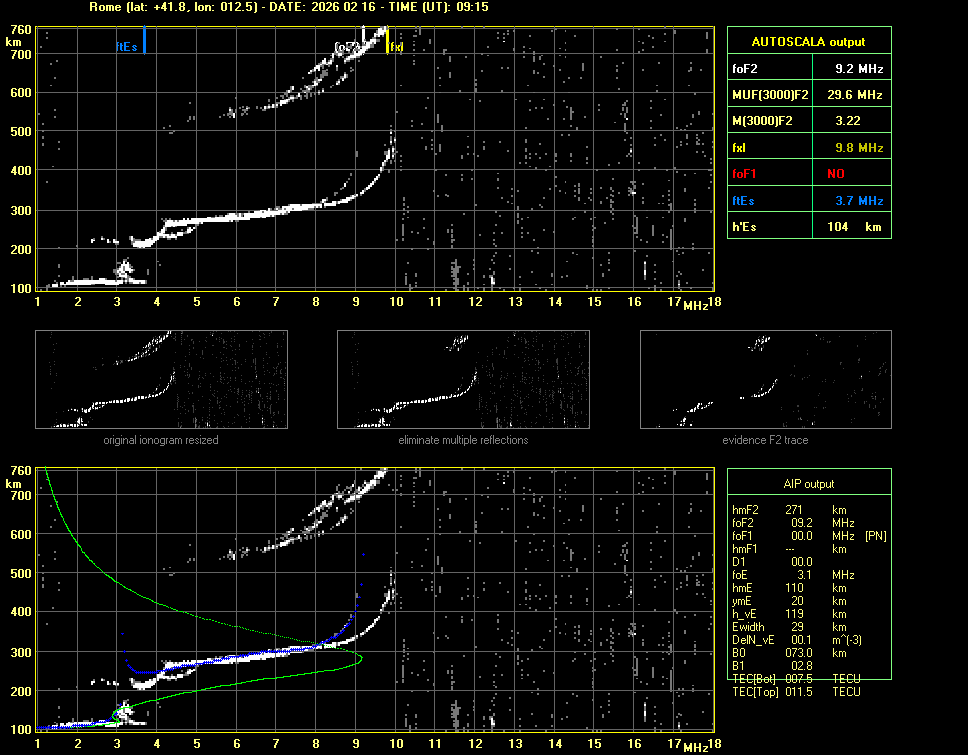
Task: Click the AIP output panel header
Action: [808, 484]
